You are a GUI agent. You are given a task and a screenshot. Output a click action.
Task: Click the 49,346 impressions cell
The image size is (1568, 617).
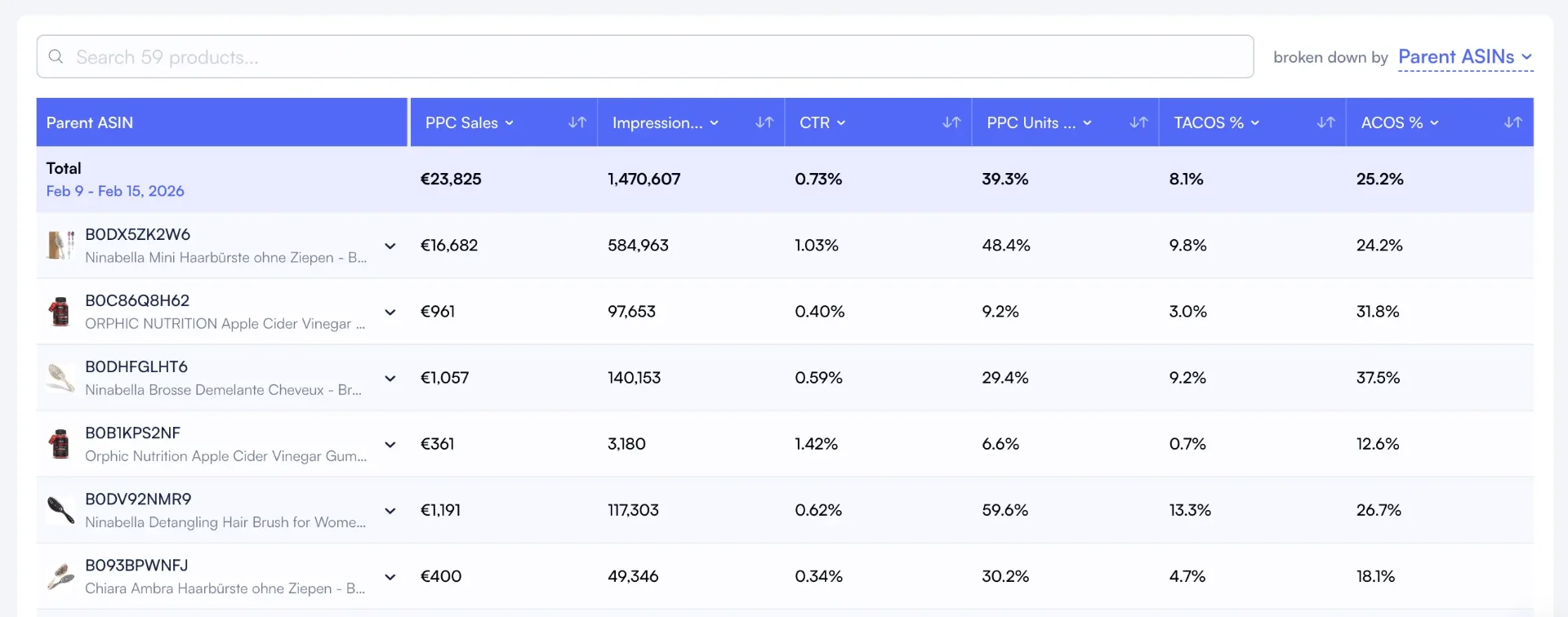[633, 575]
